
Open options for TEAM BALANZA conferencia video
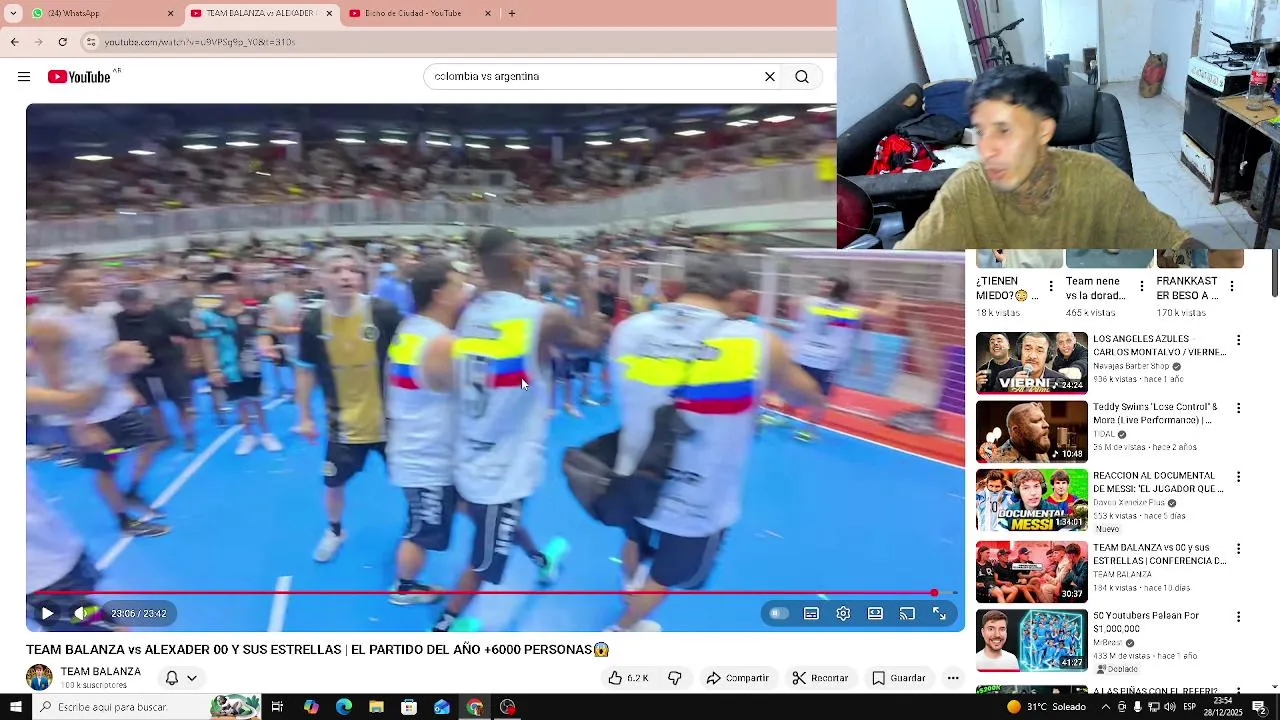tap(1238, 549)
